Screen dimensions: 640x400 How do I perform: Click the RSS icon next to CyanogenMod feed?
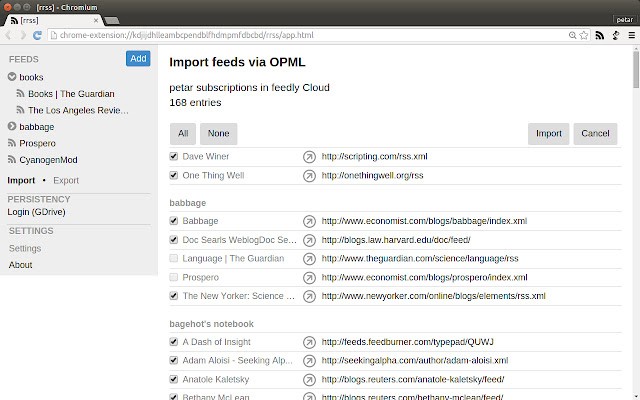click(12, 160)
